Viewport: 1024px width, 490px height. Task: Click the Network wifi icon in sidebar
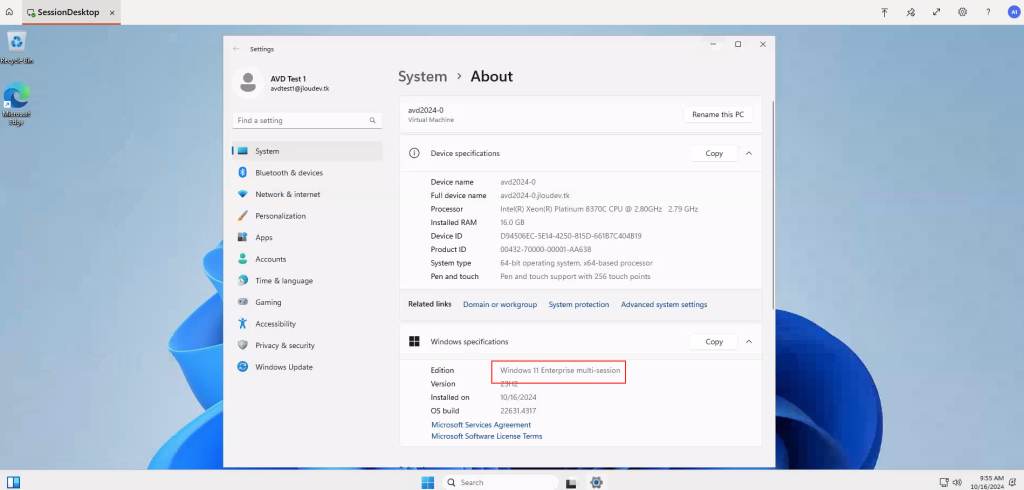coord(243,194)
